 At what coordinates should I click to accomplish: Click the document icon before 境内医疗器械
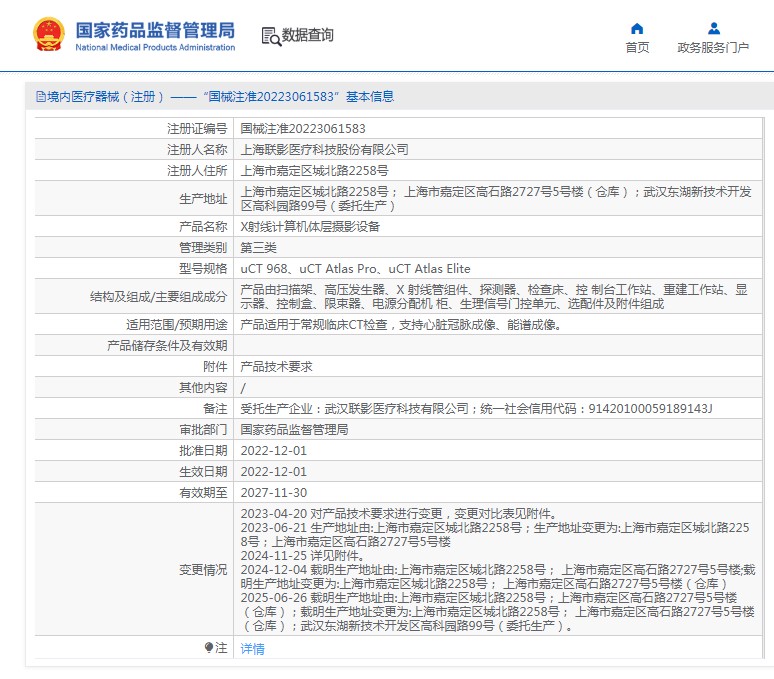pyautogui.click(x=41, y=96)
